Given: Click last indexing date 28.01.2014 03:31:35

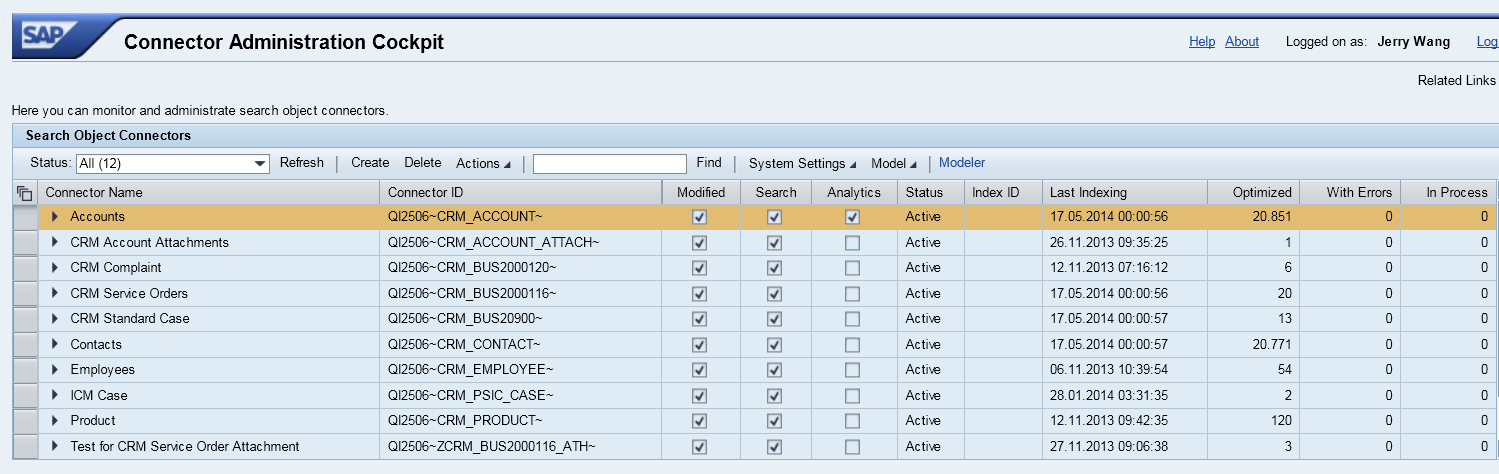Looking at the screenshot, I should (1109, 395).
